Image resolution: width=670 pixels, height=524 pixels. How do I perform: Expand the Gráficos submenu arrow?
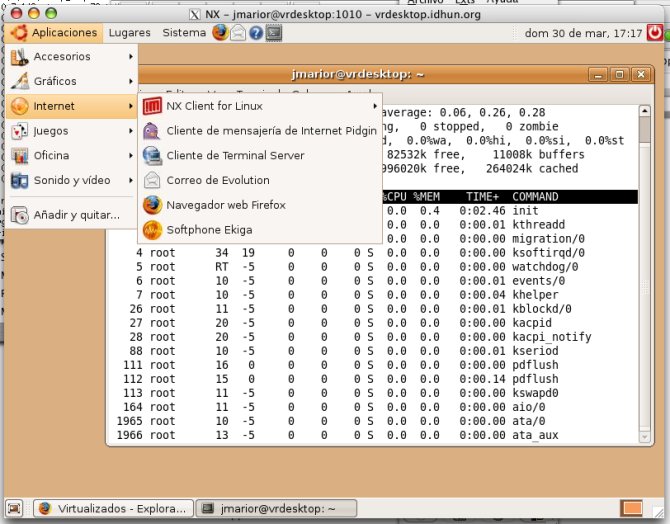[x=131, y=81]
